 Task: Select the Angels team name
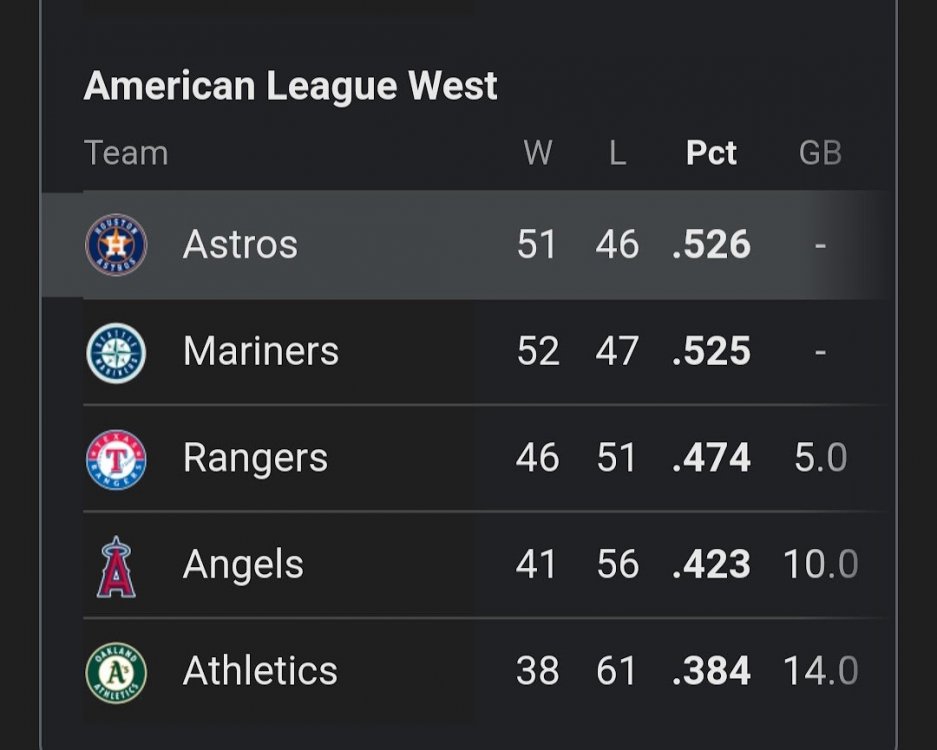pos(243,566)
